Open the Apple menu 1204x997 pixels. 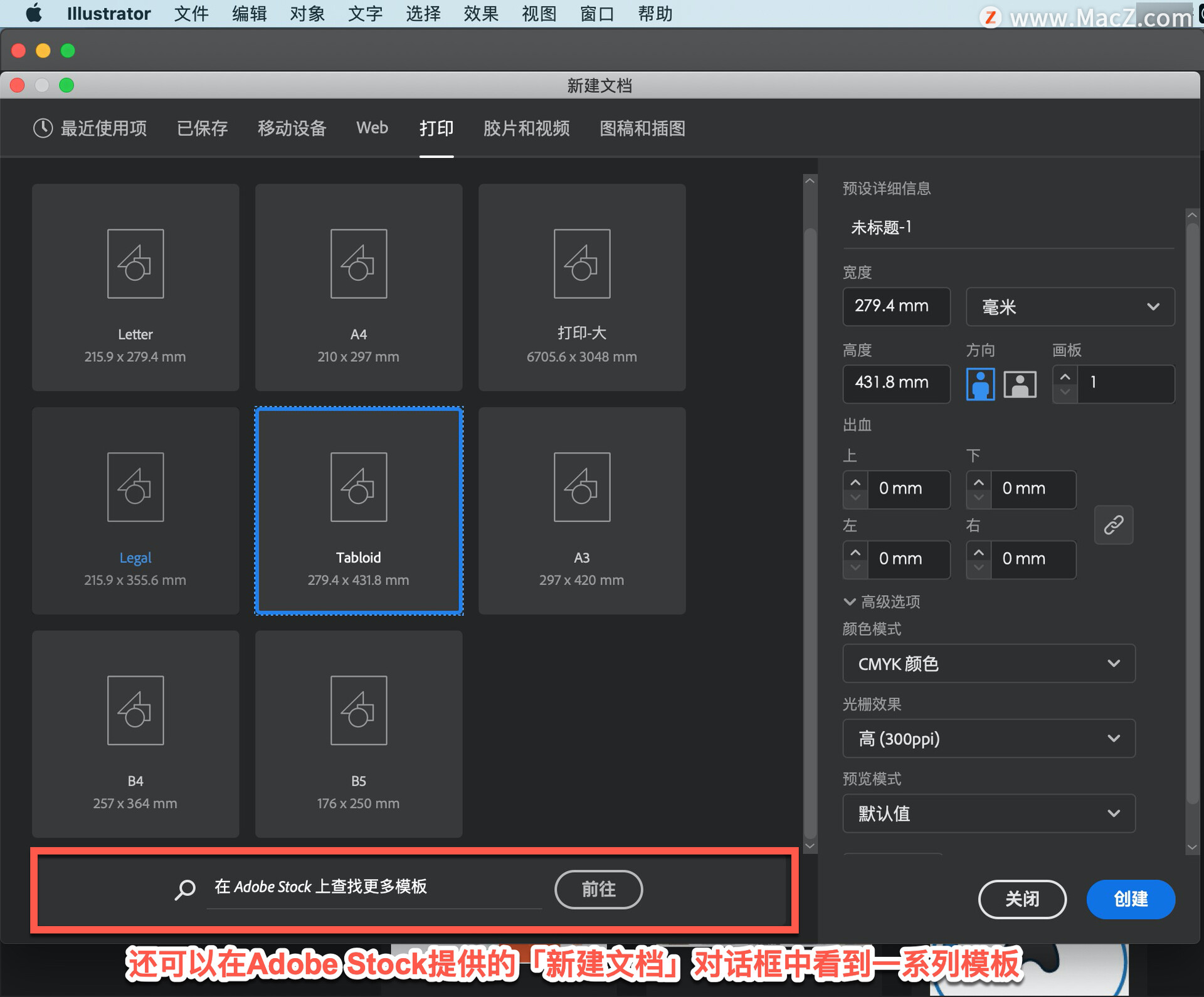pos(34,13)
